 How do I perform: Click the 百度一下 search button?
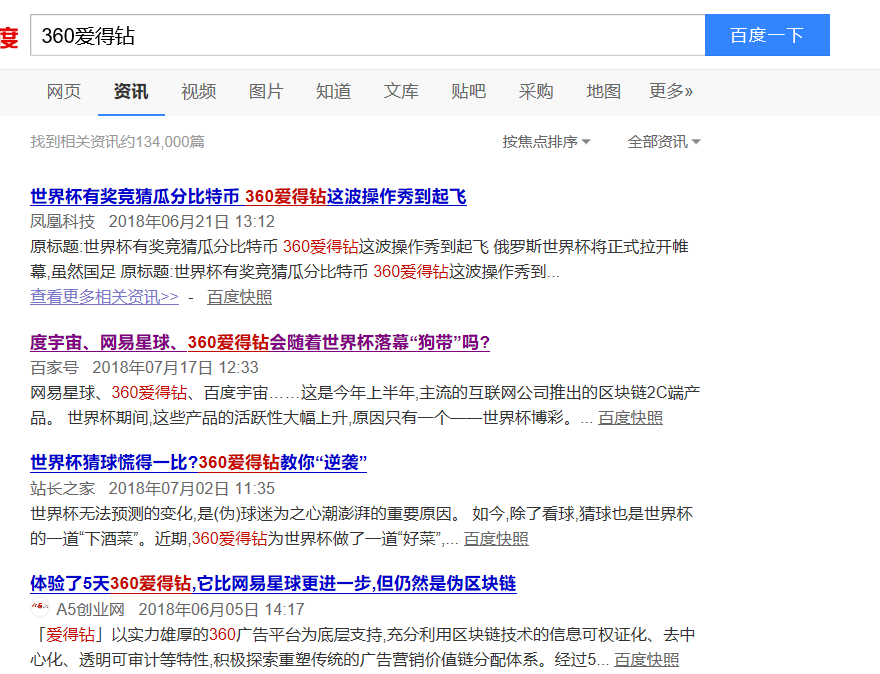coord(767,35)
